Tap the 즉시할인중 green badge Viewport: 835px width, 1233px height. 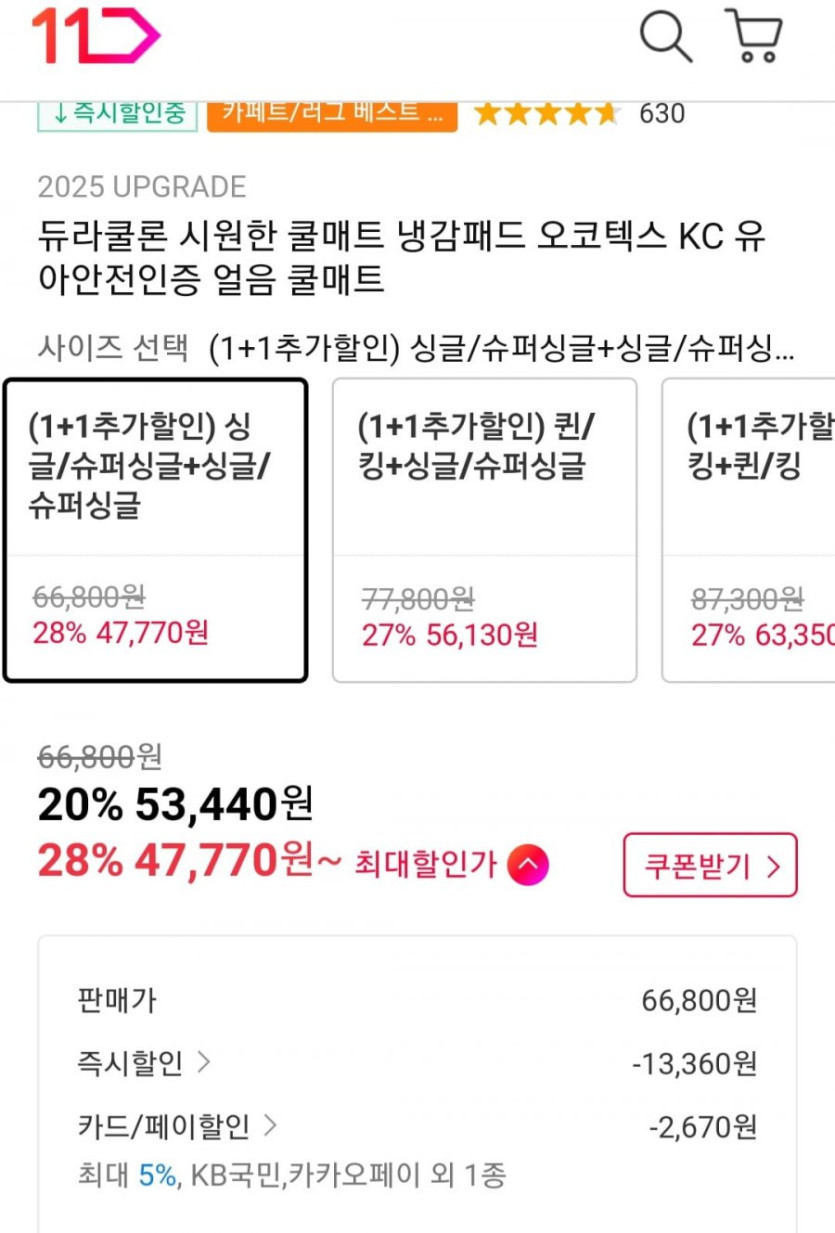(118, 113)
